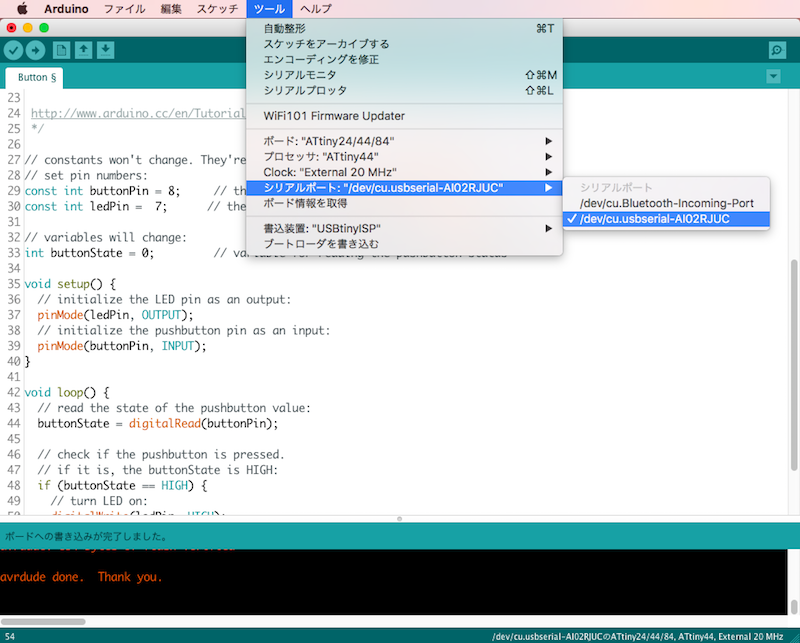Screen dimensions: 800x643
Task: Click the Upload arrow toolbar button
Action: 35,50
